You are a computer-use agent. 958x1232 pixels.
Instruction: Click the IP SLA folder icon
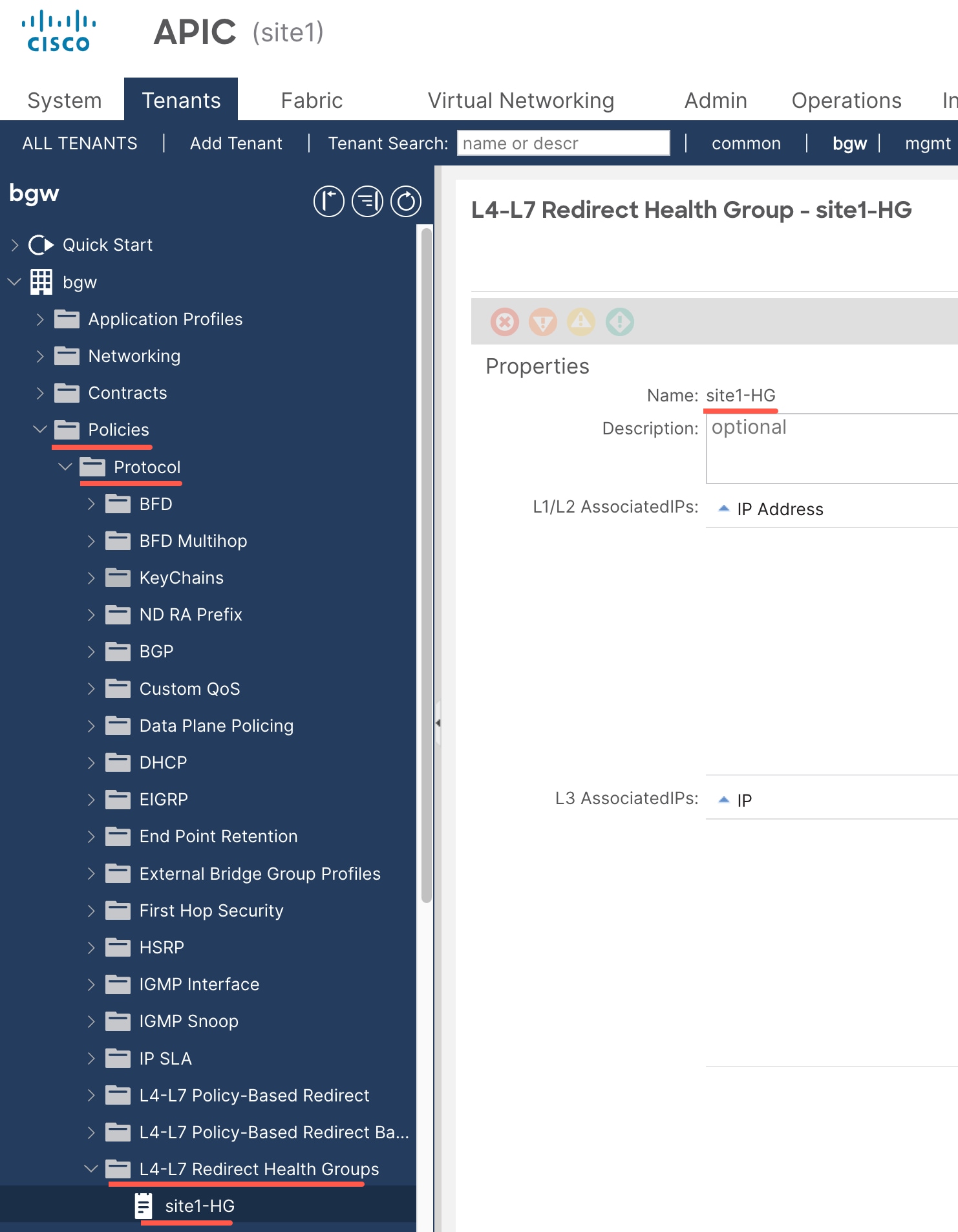(x=118, y=1059)
